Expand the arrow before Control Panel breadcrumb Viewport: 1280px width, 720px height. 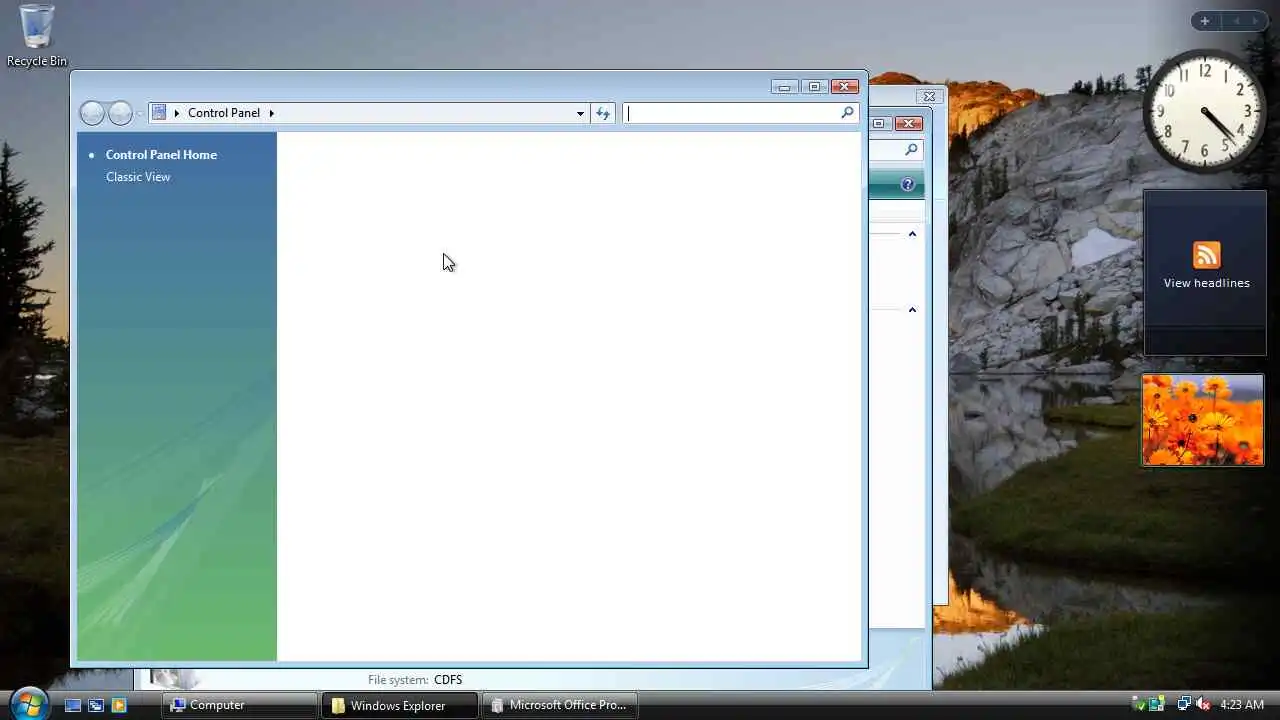pyautogui.click(x=177, y=113)
